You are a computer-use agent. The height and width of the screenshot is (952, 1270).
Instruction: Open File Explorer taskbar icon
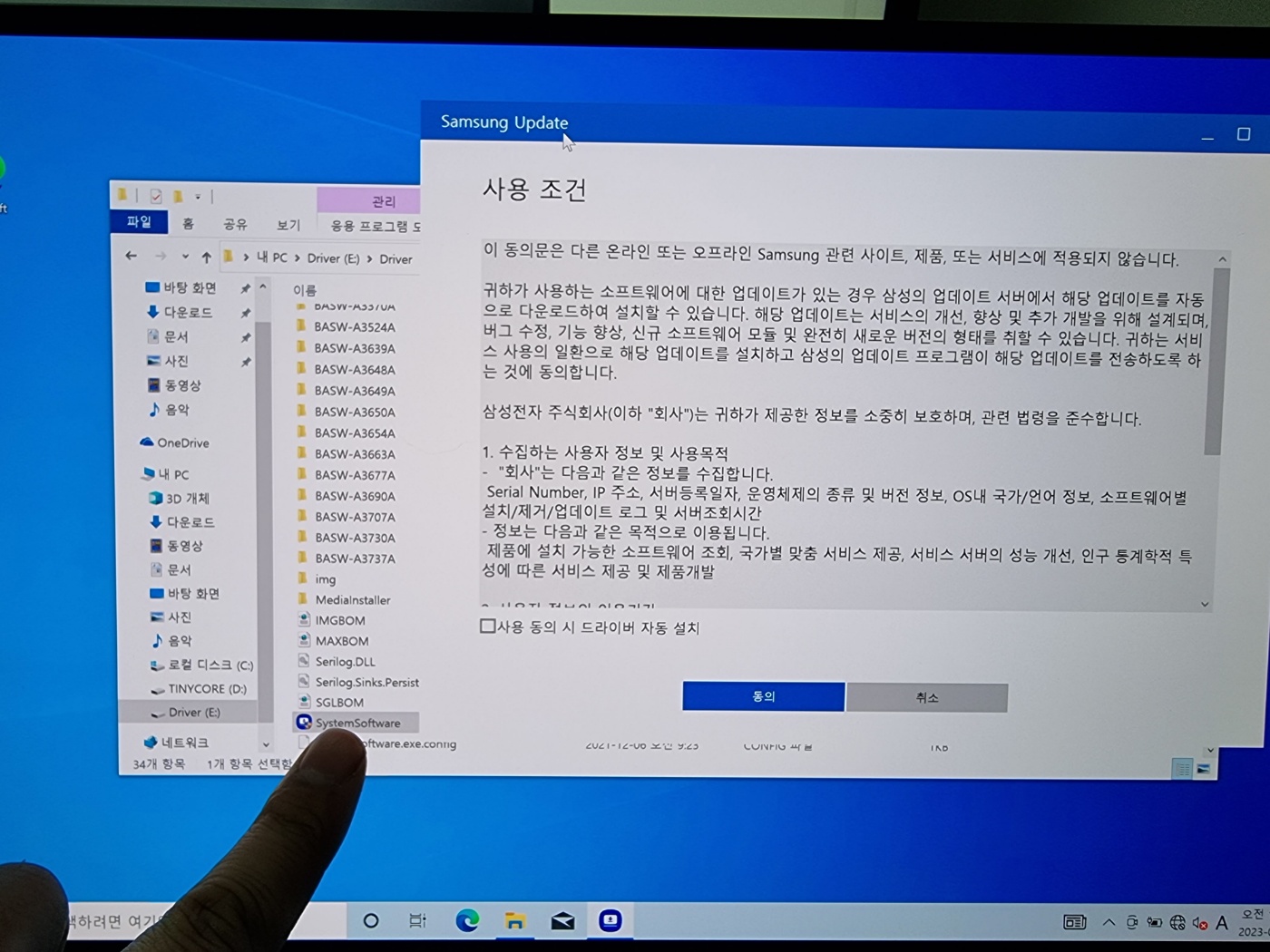pos(514,921)
